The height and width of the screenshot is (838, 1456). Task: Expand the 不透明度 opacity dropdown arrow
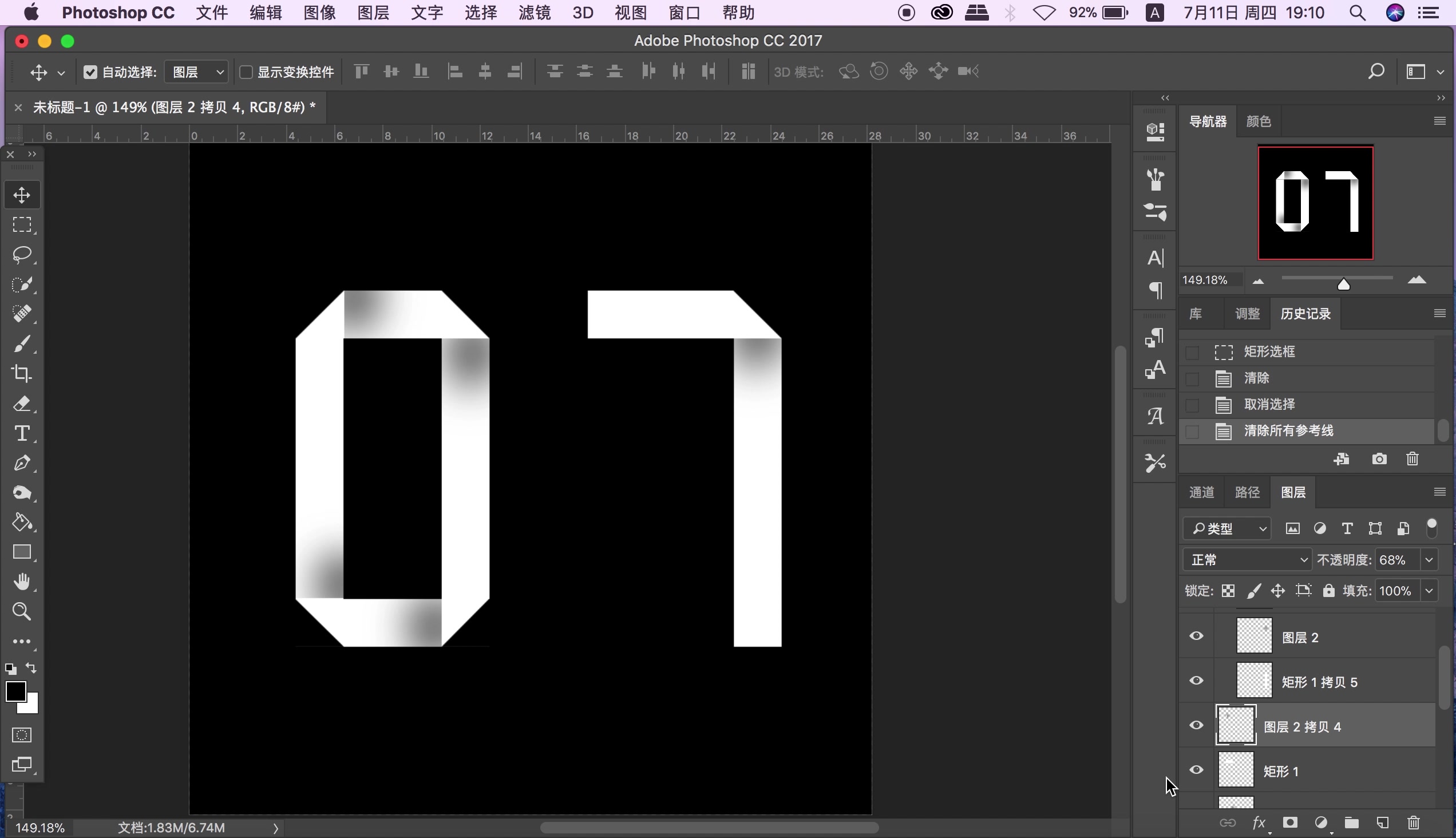pyautogui.click(x=1429, y=559)
